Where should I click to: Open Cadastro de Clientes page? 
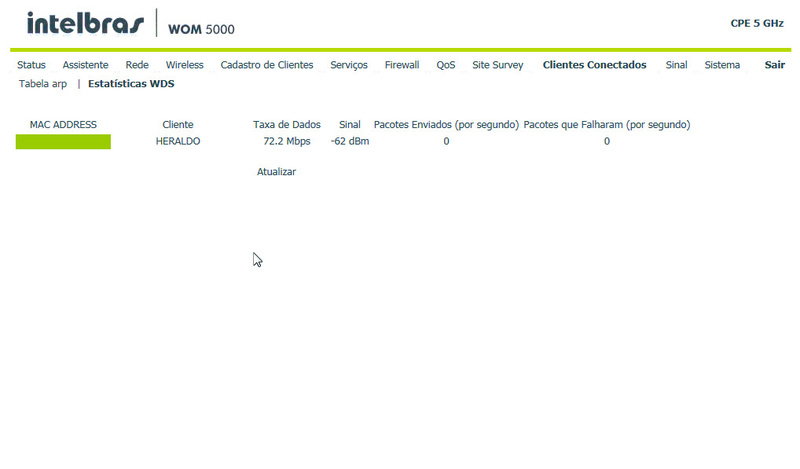point(266,65)
